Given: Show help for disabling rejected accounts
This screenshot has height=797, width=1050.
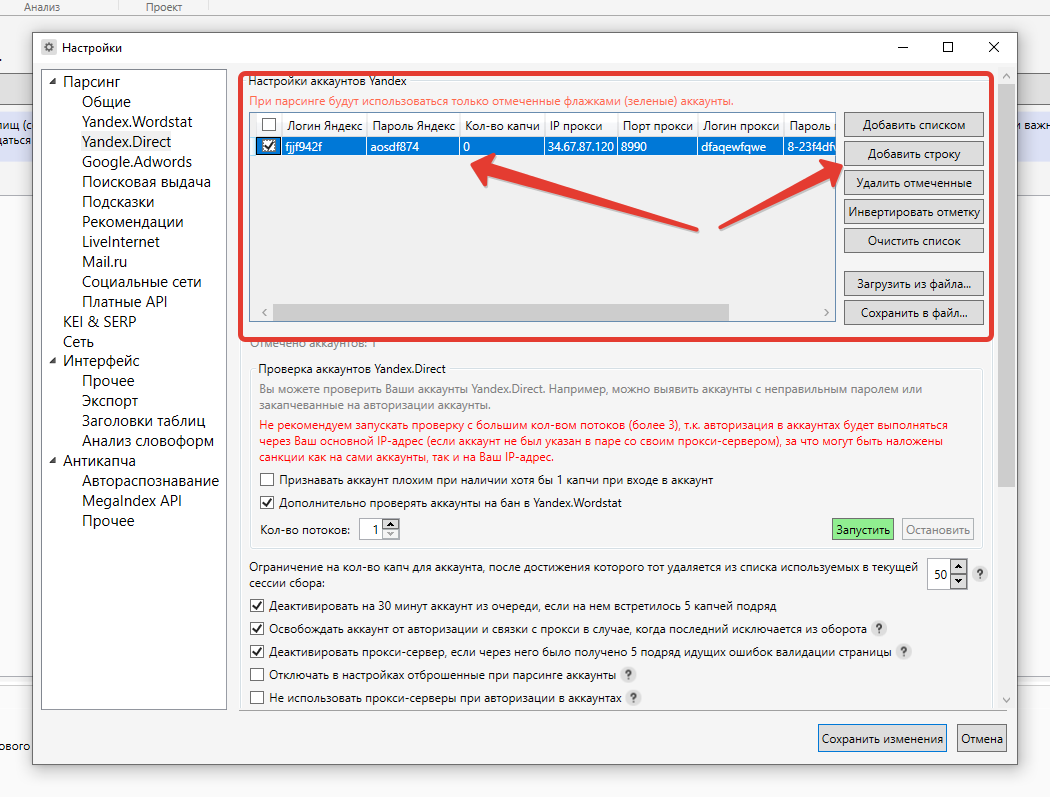Looking at the screenshot, I should 628,674.
